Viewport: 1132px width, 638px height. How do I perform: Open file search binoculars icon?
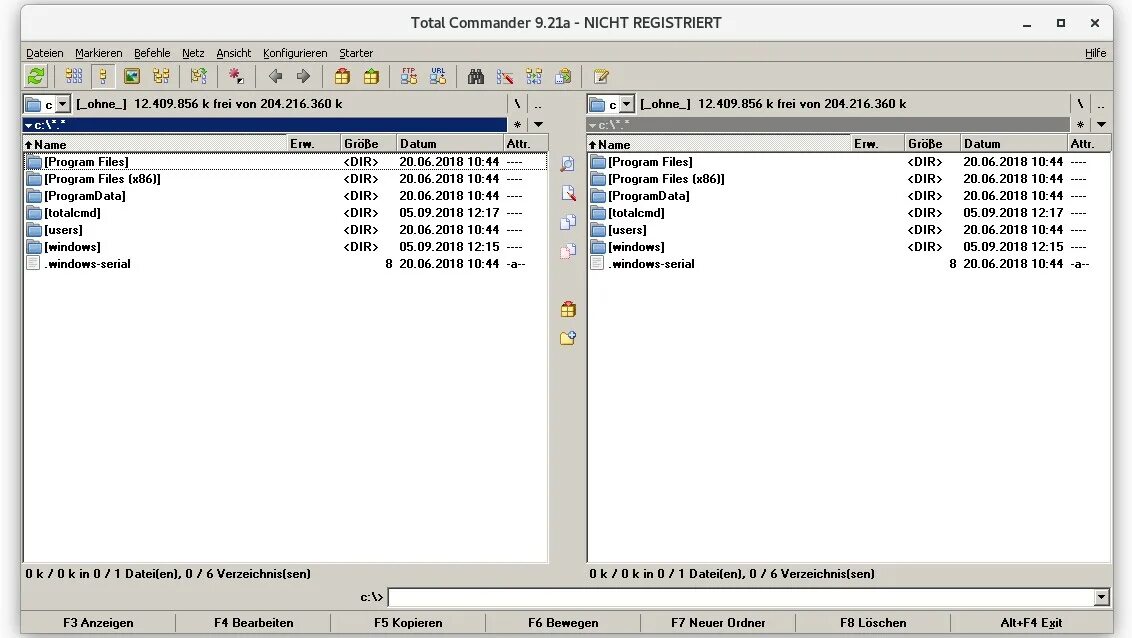tap(476, 76)
